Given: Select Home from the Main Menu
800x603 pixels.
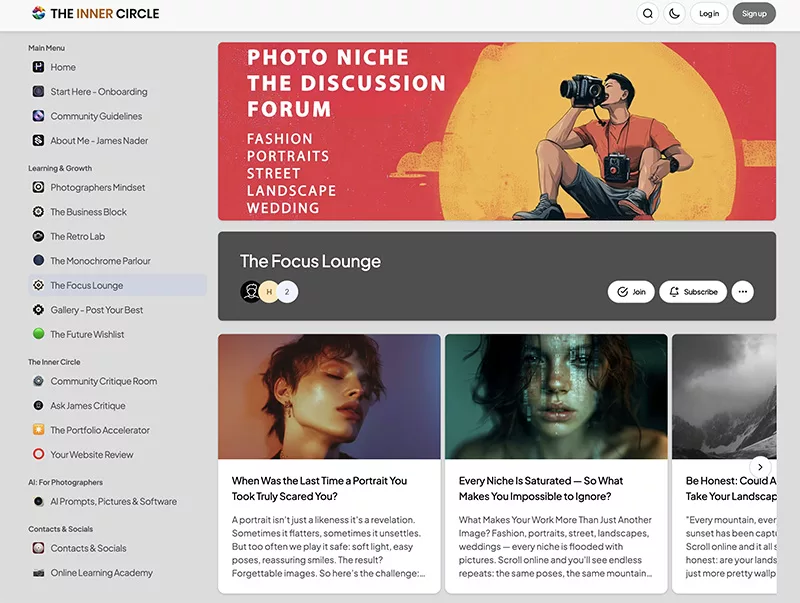Looking at the screenshot, I should coord(63,67).
